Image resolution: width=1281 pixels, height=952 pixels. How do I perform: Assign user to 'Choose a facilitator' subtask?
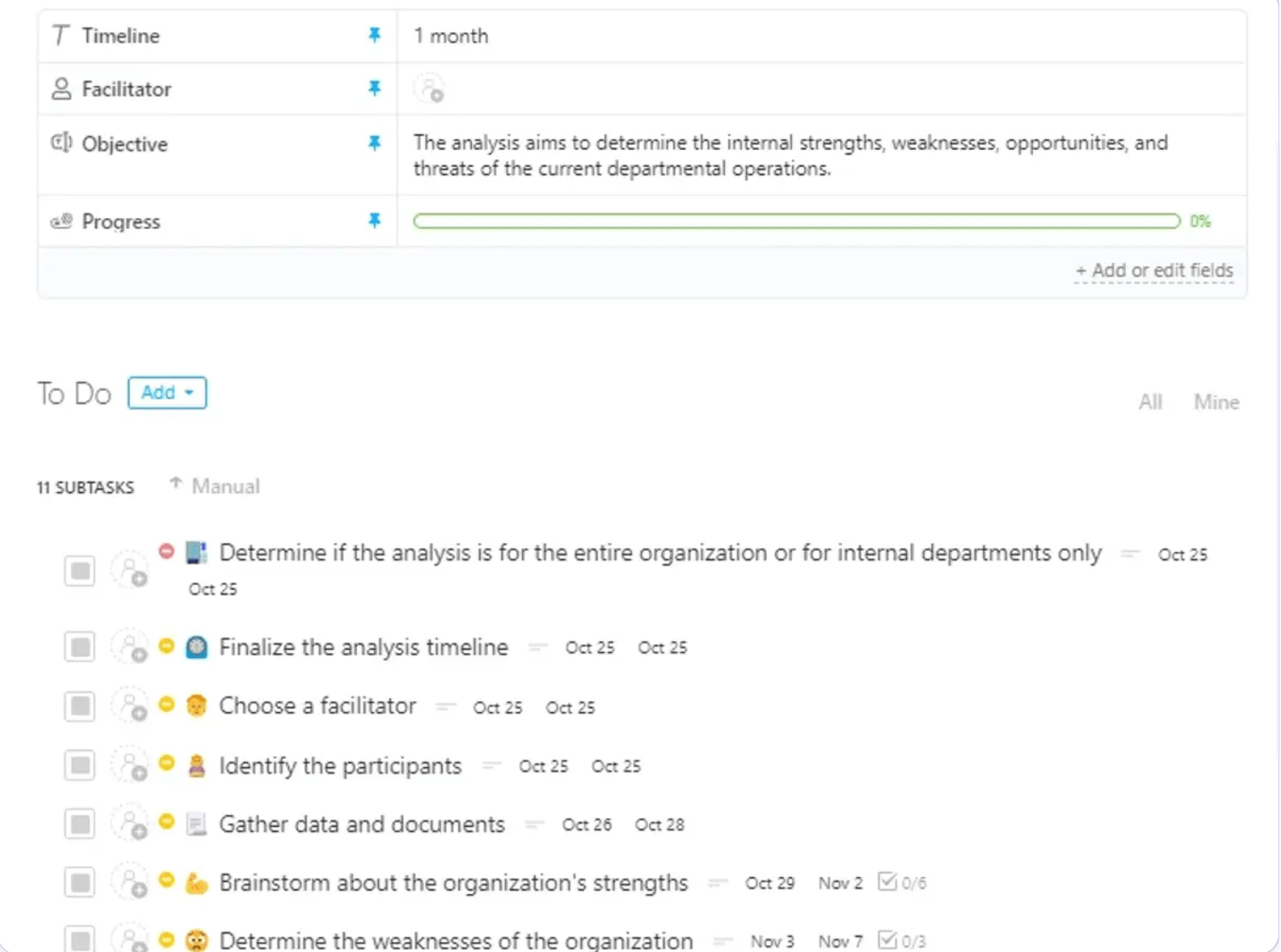click(130, 706)
